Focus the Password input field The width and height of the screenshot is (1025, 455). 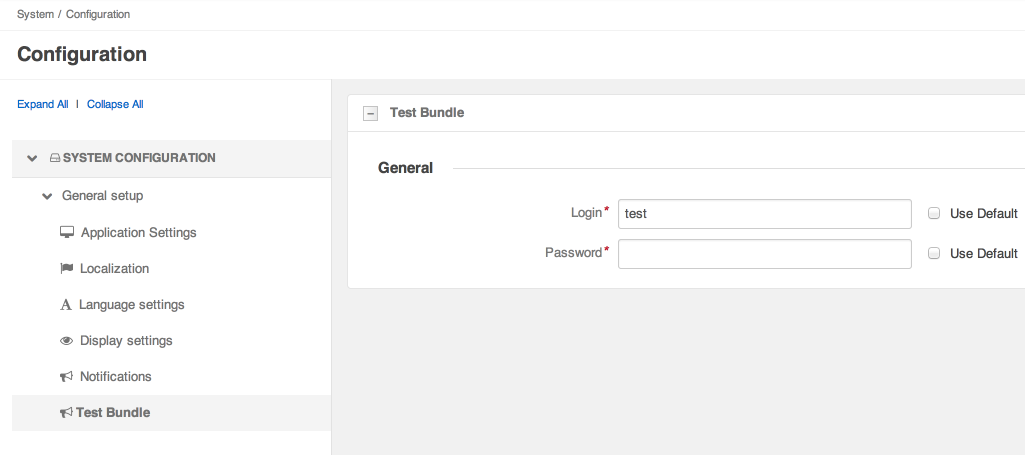click(764, 254)
